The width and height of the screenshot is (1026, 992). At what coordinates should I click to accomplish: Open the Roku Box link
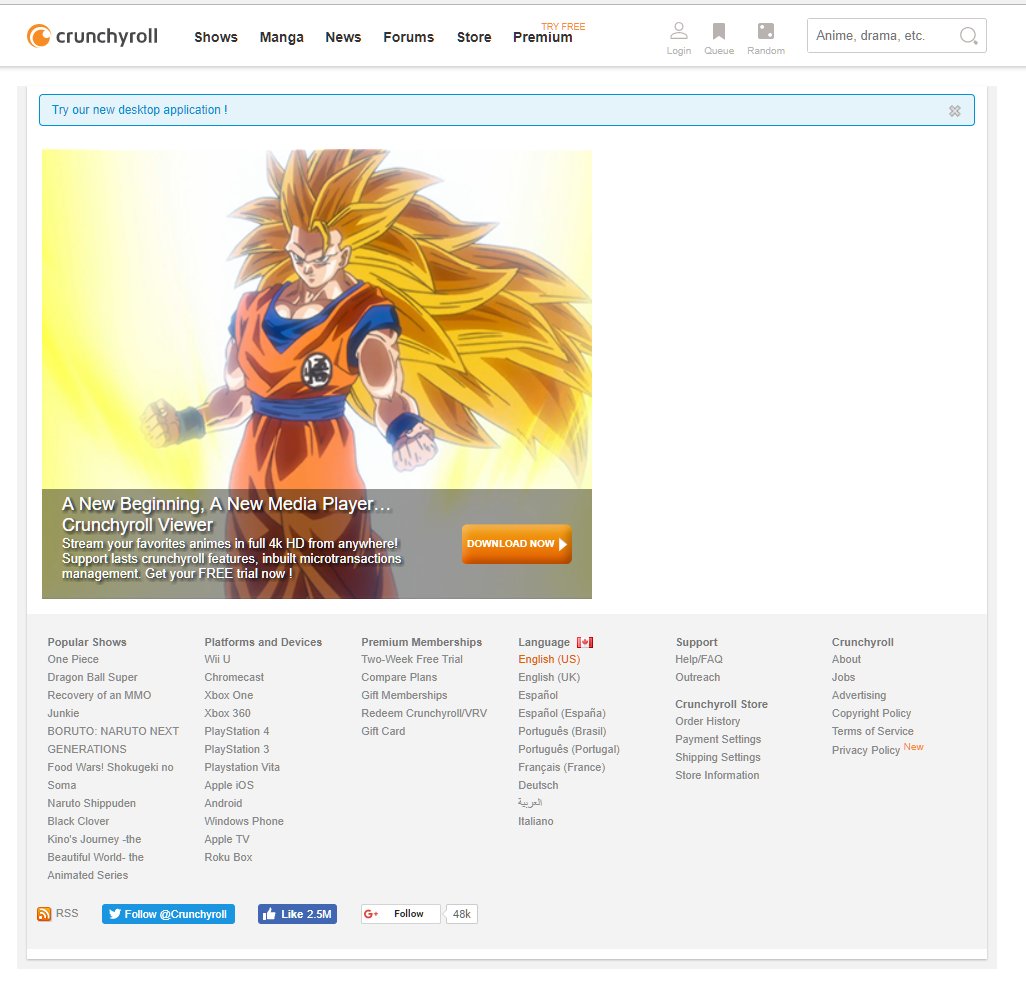[x=228, y=857]
